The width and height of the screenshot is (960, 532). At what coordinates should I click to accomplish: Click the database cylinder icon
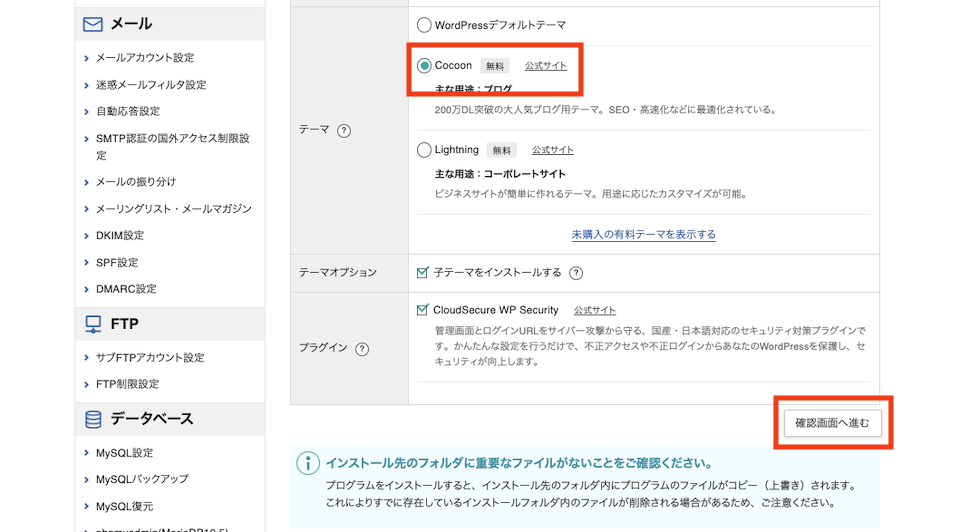click(x=93, y=419)
